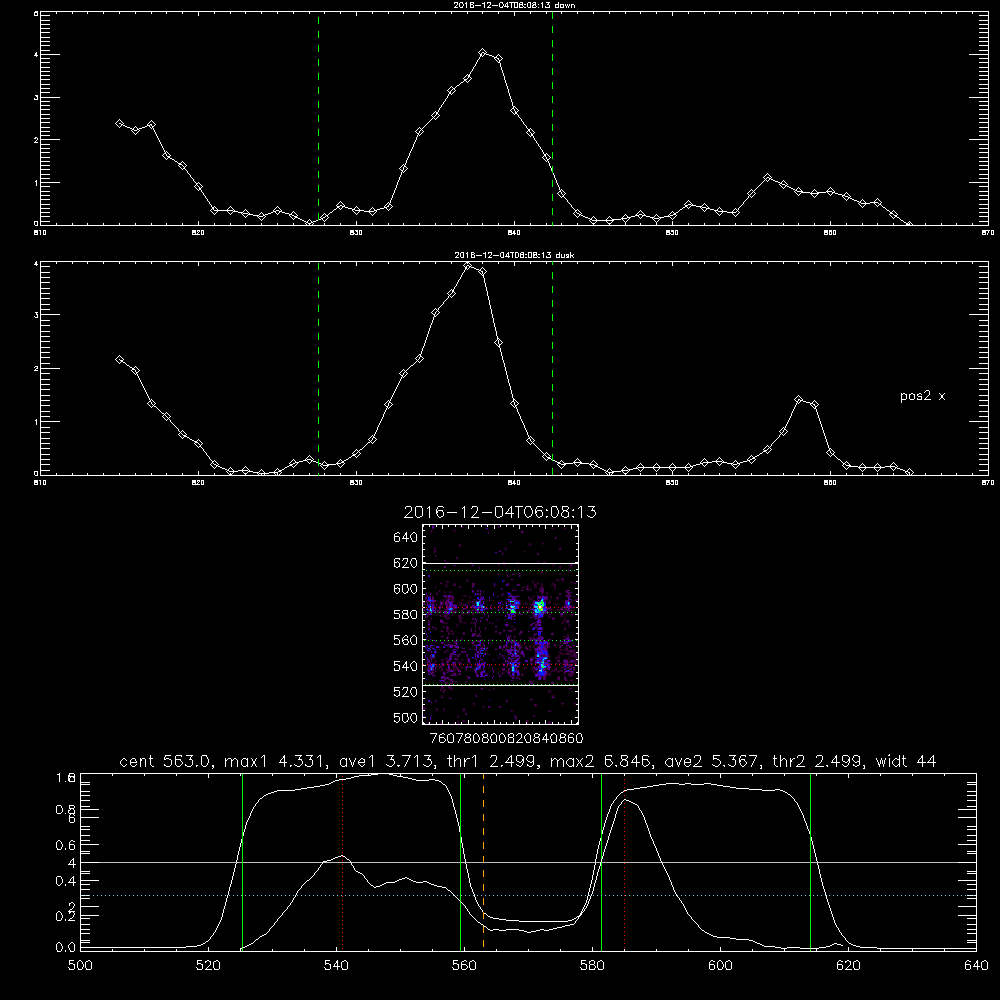Image resolution: width=1000 pixels, height=1000 pixels.
Task: Click y-axis label 540 beside the heatmap
Action: [406, 666]
